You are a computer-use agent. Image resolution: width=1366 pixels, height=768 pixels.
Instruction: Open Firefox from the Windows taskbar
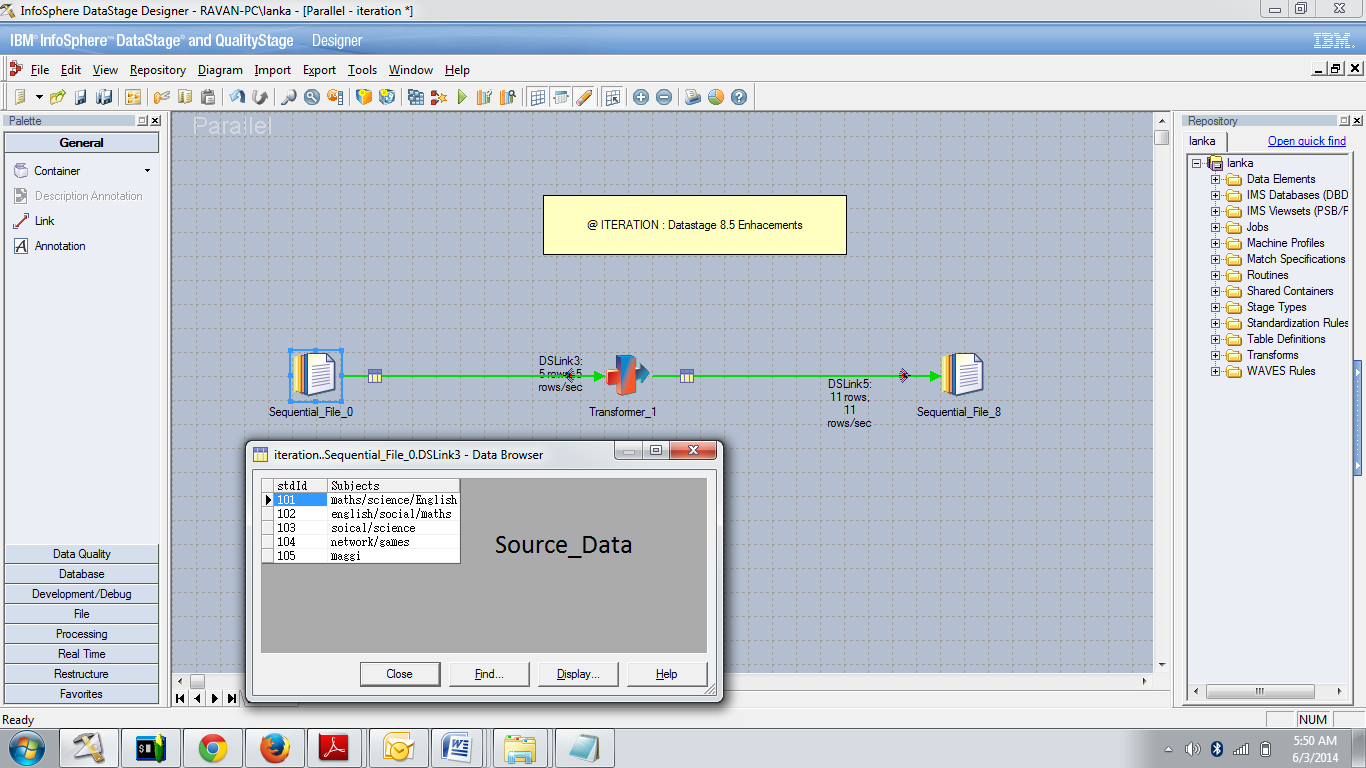[275, 748]
